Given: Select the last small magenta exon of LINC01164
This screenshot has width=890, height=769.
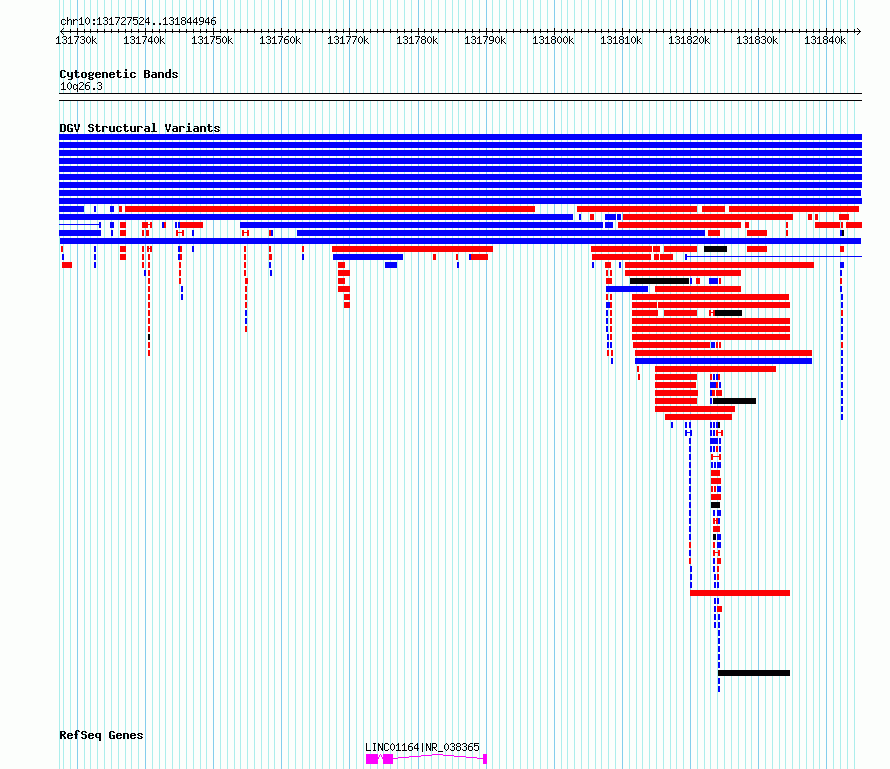Looking at the screenshot, I should 485,759.
